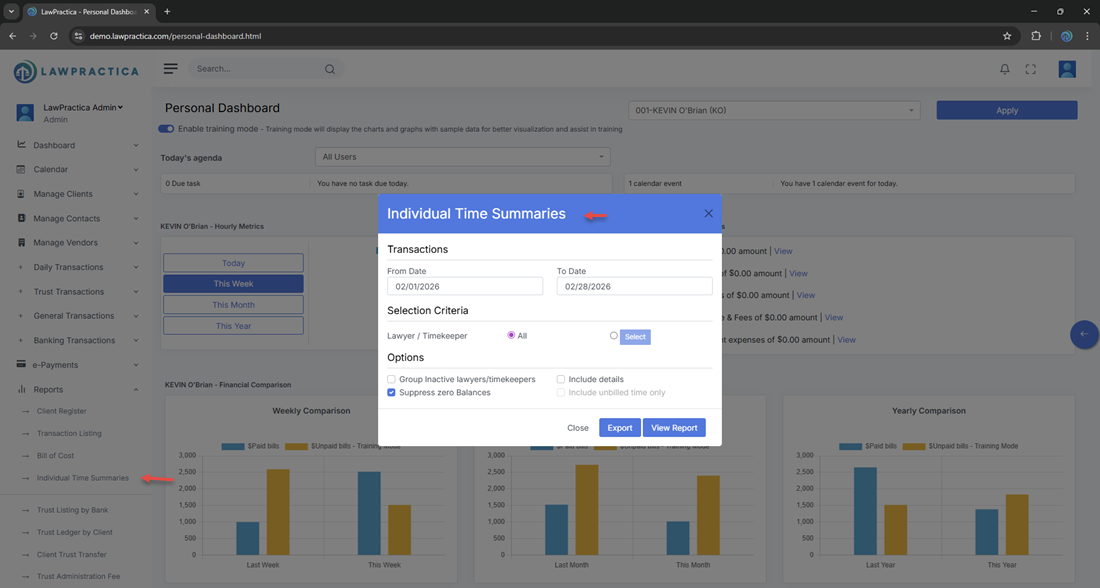Close the Individual Time Summaries dialog
The image size is (1100, 588).
[708, 214]
